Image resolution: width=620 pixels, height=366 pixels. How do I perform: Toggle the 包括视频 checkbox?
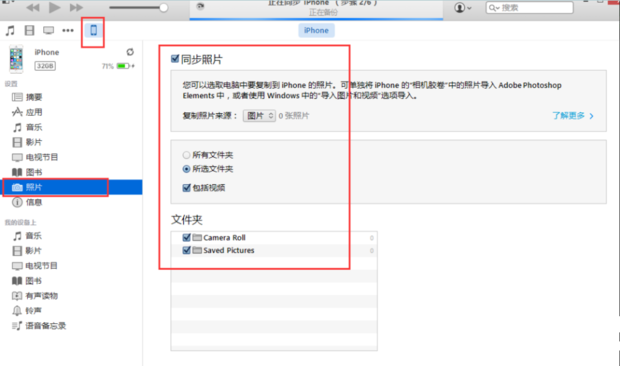point(187,188)
